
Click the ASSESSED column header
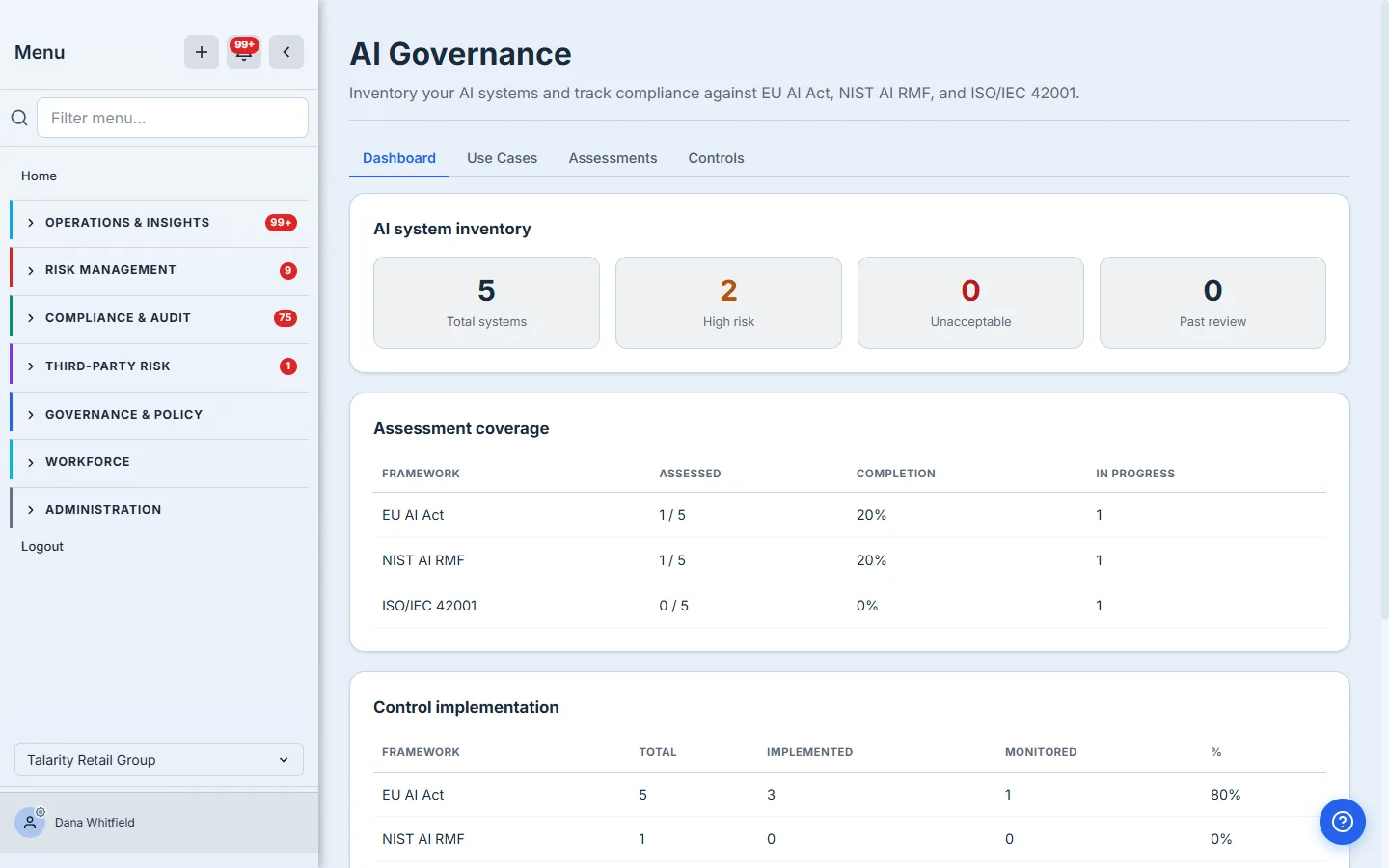pyautogui.click(x=690, y=474)
